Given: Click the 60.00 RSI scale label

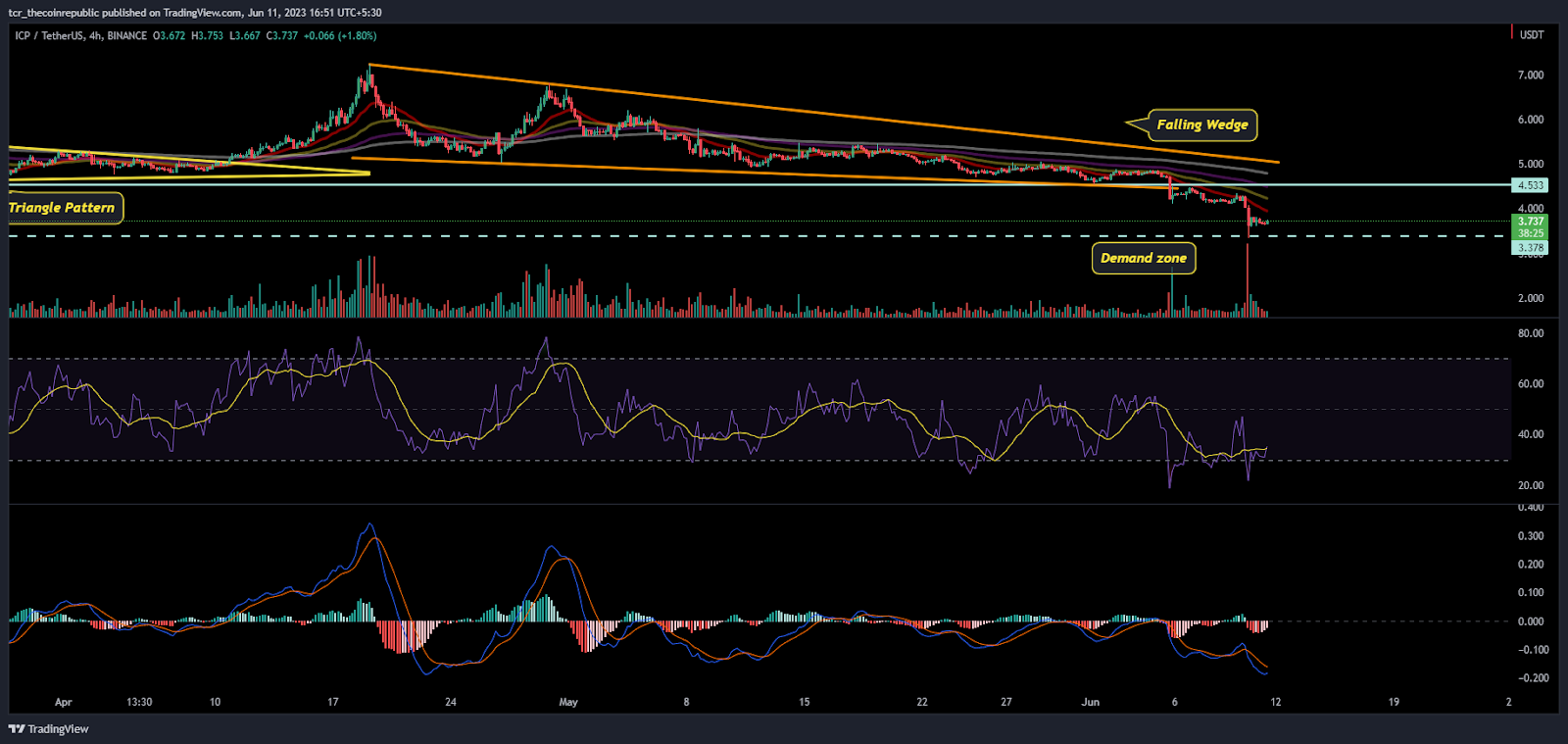Looking at the screenshot, I should click(1531, 384).
